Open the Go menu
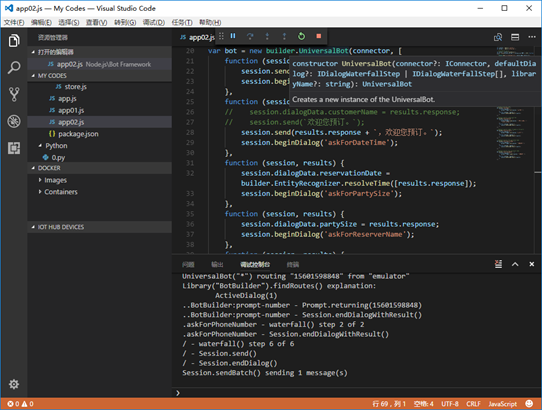The height and width of the screenshot is (410, 542). [x=125, y=22]
